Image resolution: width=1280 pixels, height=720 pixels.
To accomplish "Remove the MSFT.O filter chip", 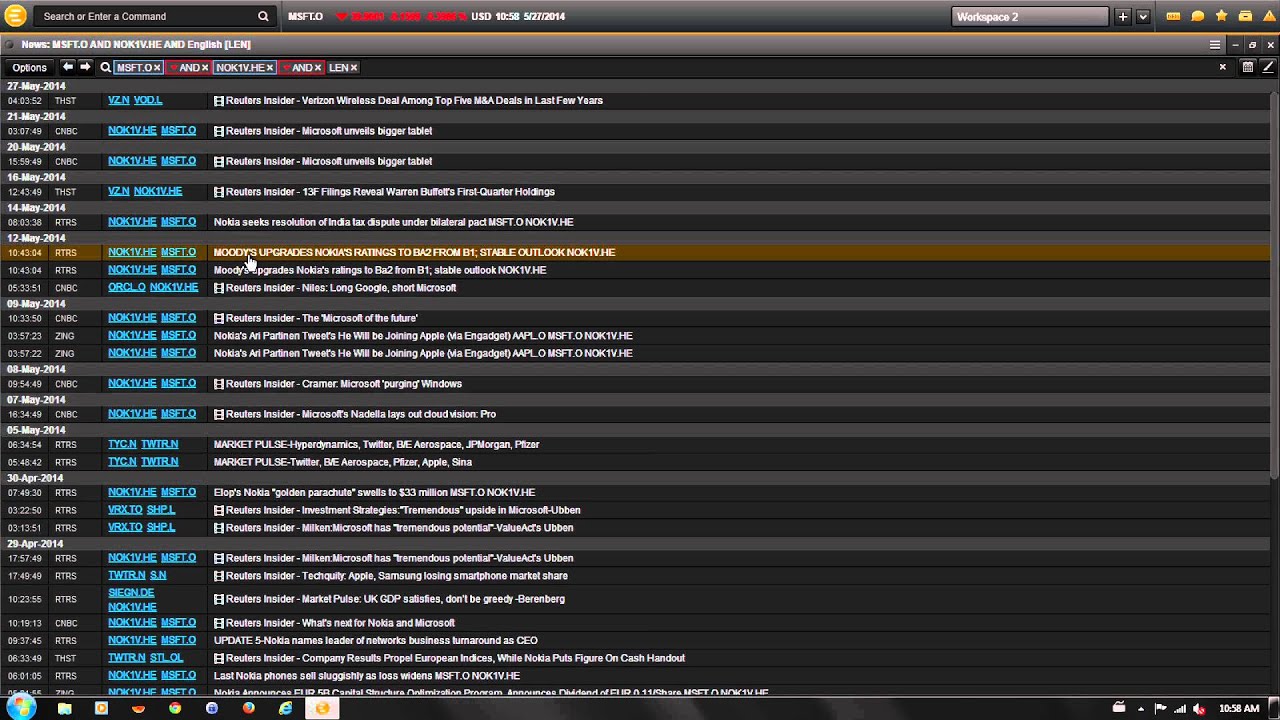I will 157,67.
